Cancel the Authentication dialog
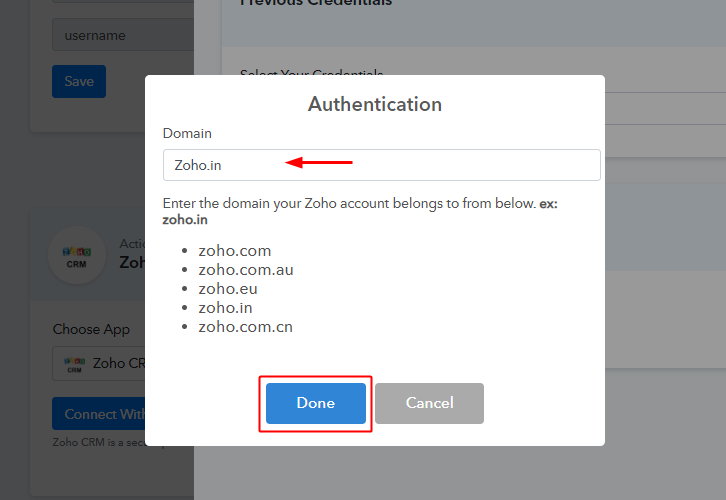This screenshot has width=726, height=500. coord(429,403)
